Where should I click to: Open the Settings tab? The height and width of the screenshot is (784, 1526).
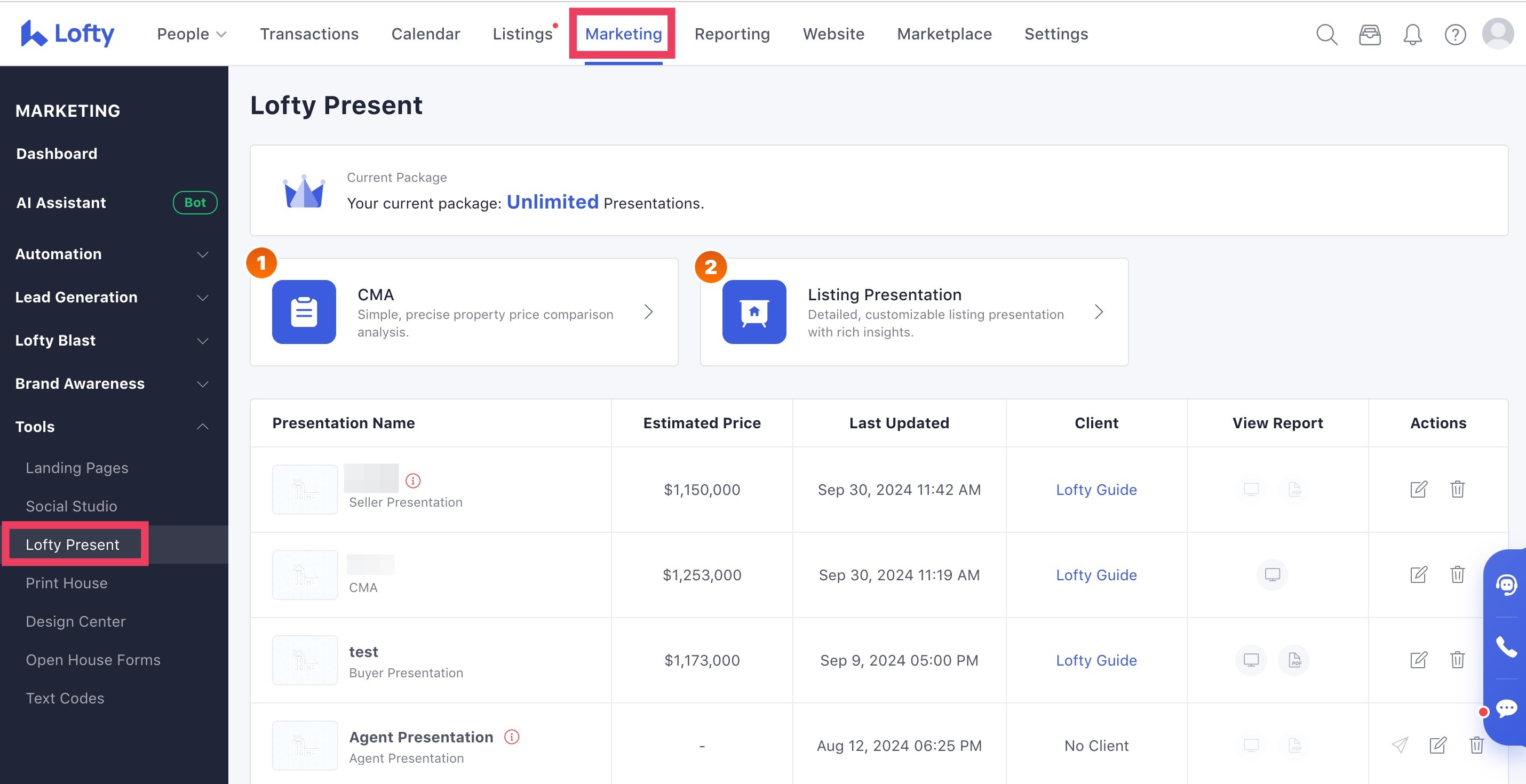(x=1056, y=34)
